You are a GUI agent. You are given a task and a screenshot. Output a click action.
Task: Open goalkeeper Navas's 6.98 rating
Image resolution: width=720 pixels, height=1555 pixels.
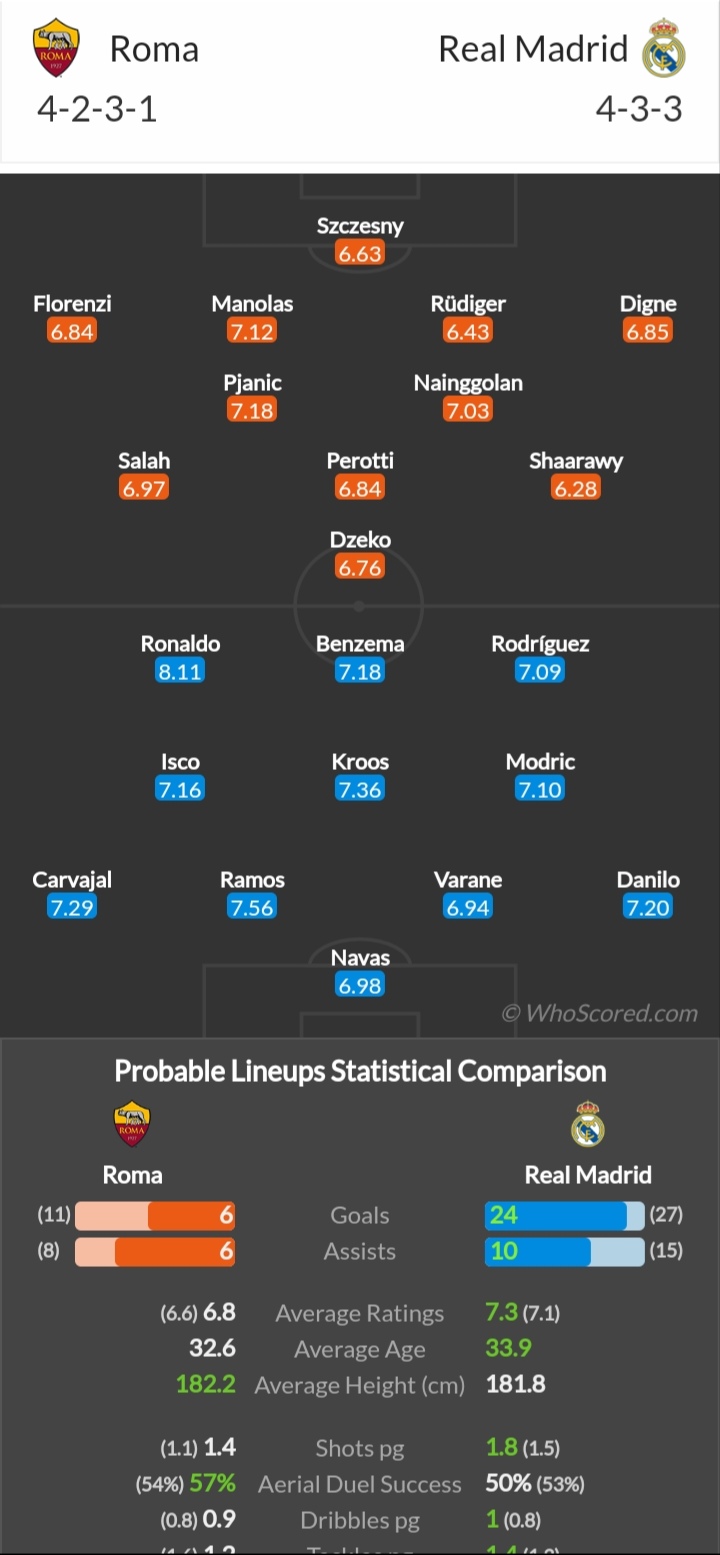point(360,985)
